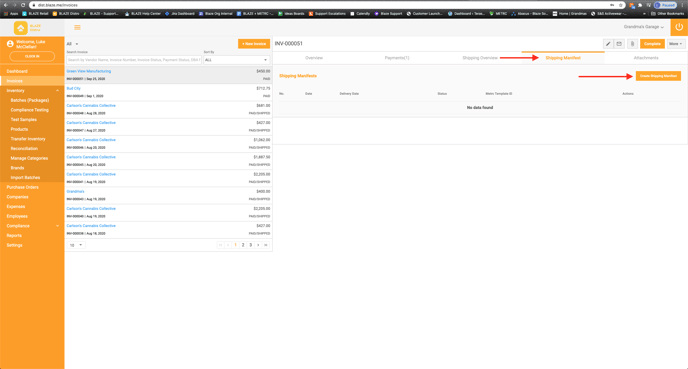
Task: Click the user avatar icon beside Welcome
Action: click(x=10, y=44)
